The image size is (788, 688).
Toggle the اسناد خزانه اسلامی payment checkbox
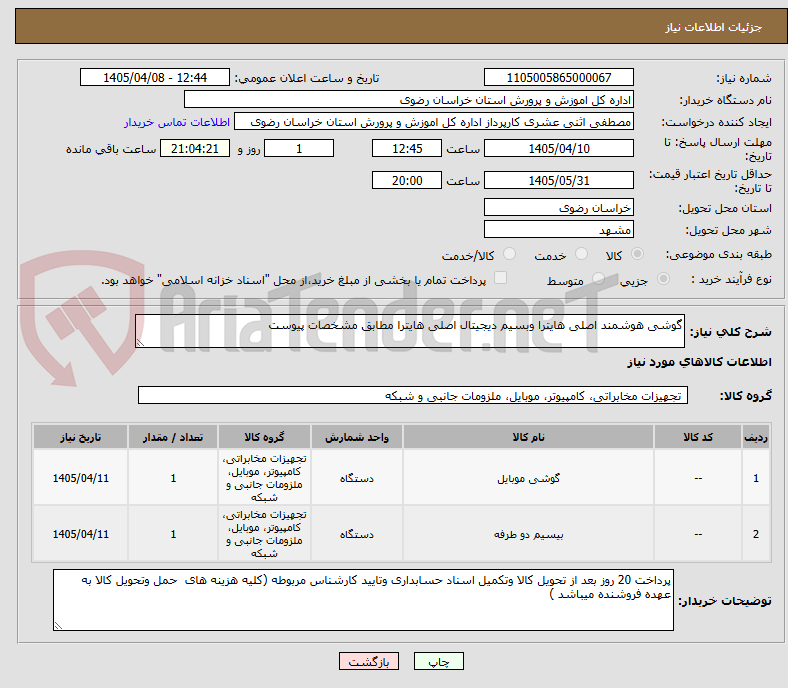coord(501,278)
